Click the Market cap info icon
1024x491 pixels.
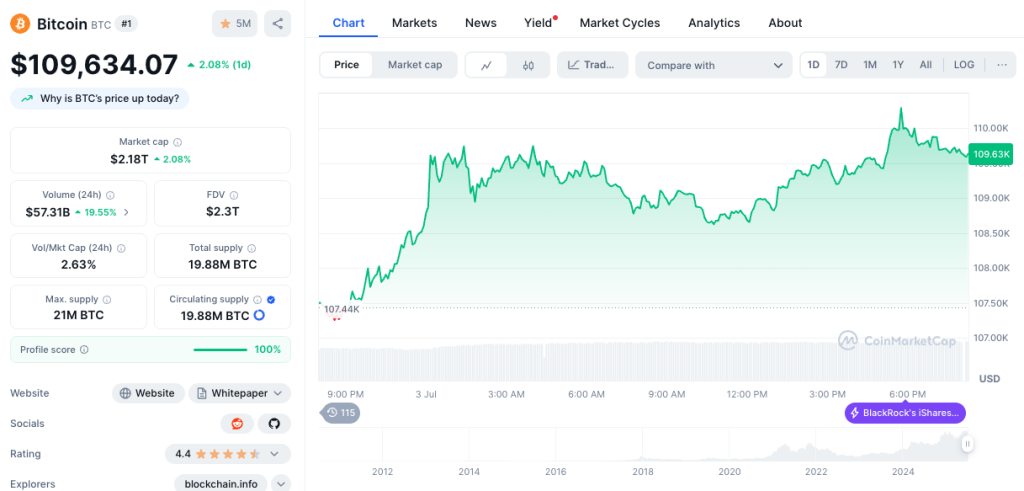178,142
